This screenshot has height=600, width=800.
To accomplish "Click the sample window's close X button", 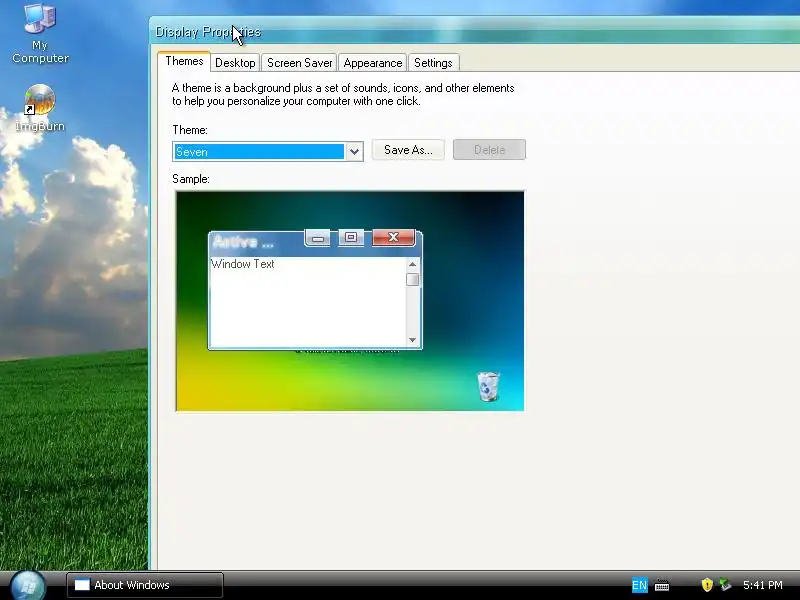I will [393, 237].
